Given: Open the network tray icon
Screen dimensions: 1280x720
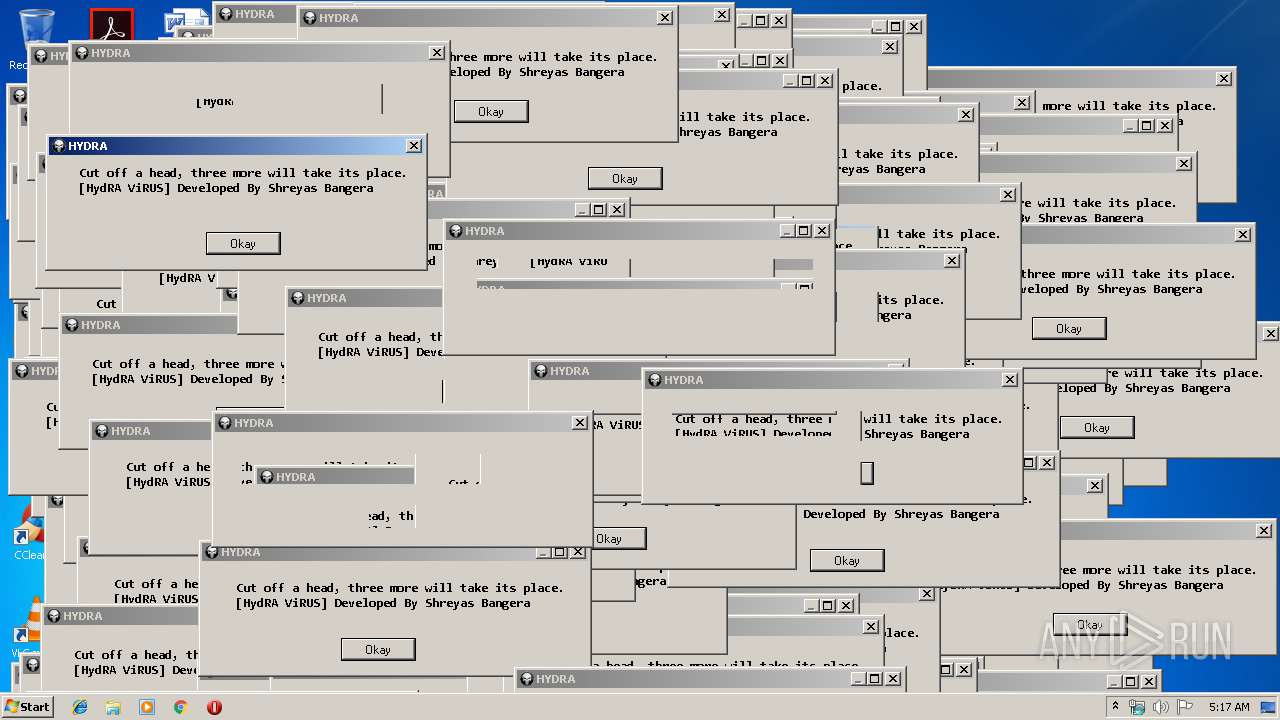Looking at the screenshot, I should coord(1137,707).
